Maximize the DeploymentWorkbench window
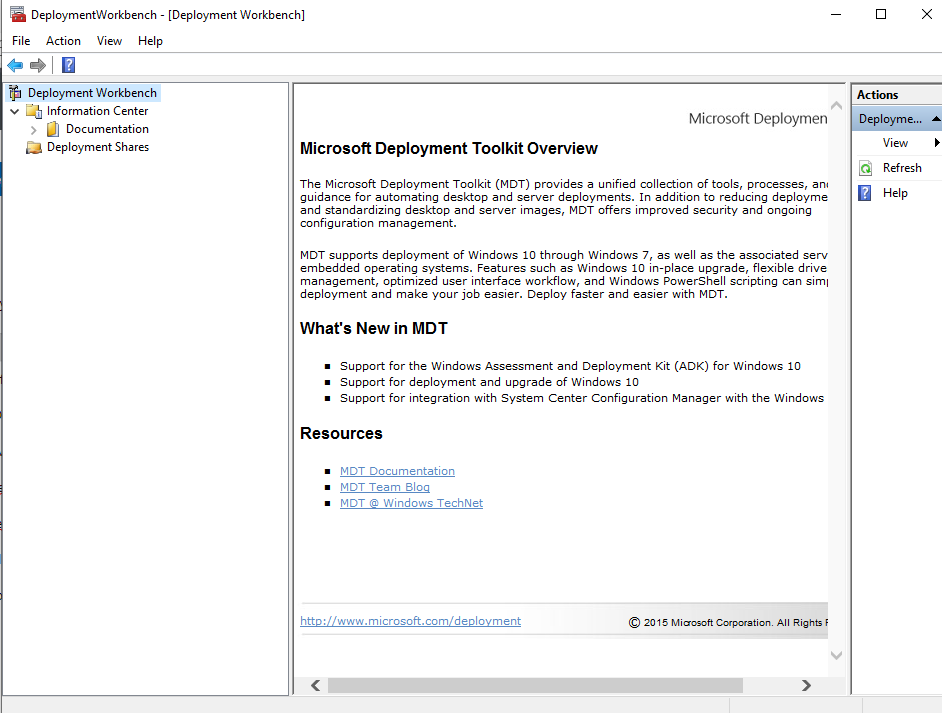The width and height of the screenshot is (942, 713). [x=881, y=14]
